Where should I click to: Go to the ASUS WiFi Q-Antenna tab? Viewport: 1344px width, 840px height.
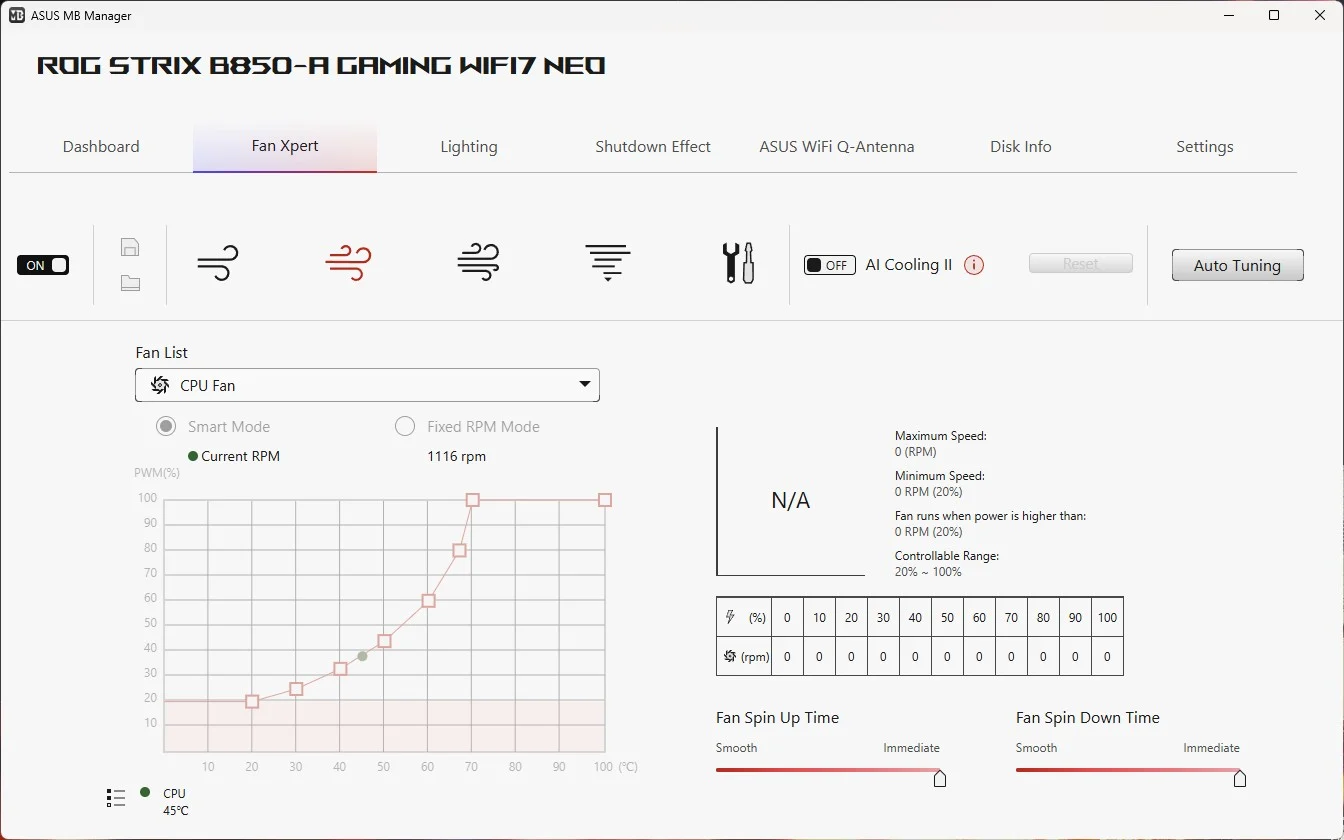tap(836, 147)
